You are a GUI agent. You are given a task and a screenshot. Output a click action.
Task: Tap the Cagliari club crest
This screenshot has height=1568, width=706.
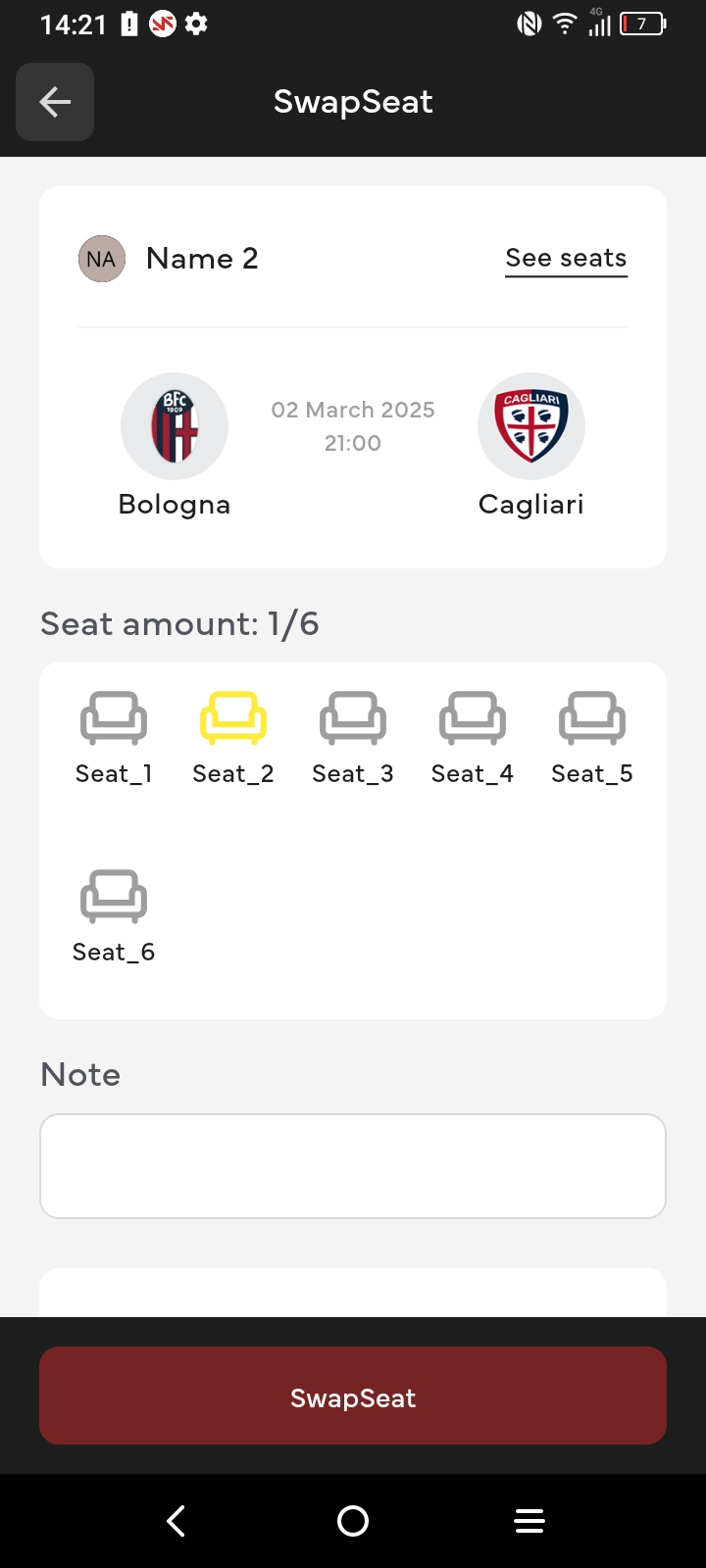[x=531, y=426]
